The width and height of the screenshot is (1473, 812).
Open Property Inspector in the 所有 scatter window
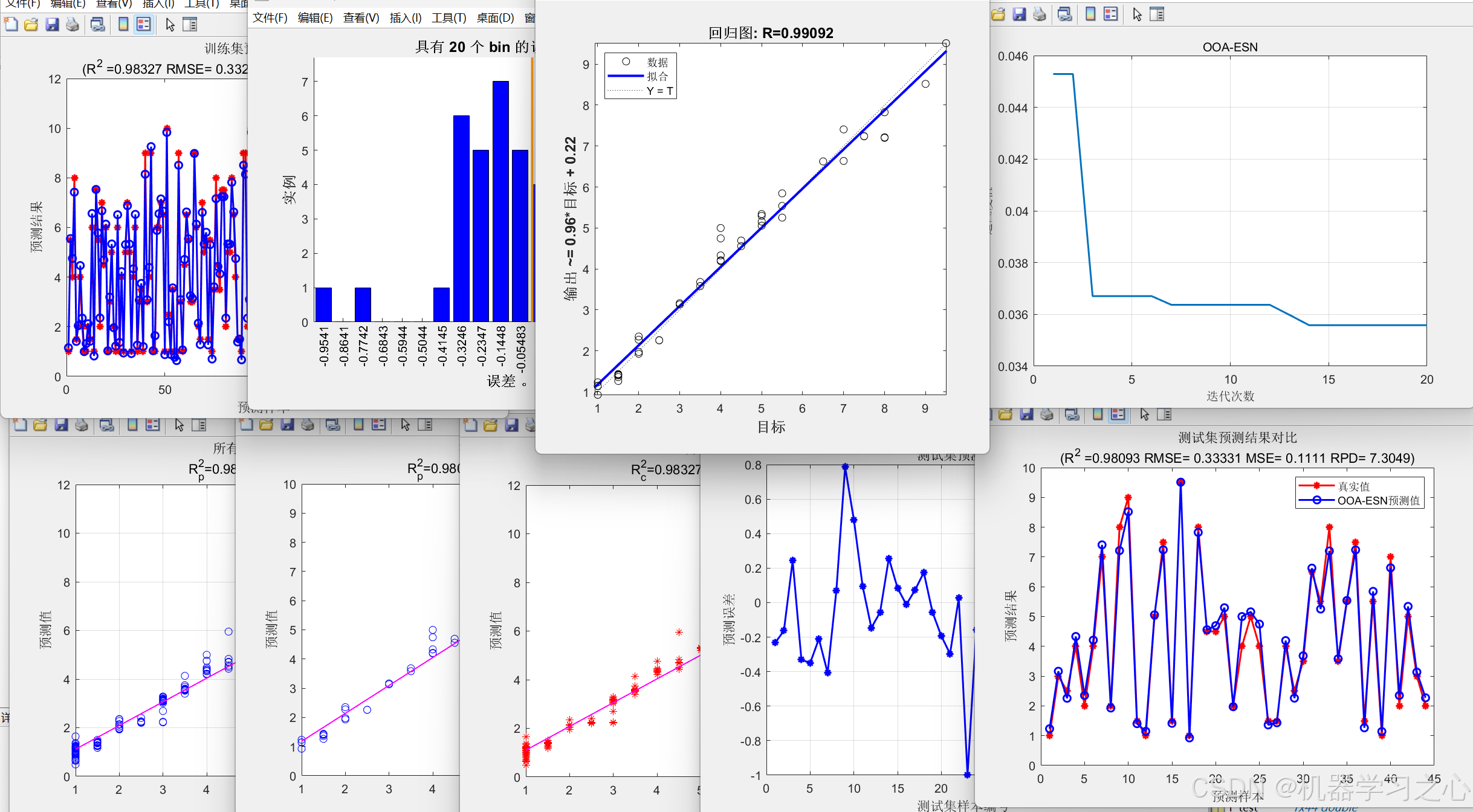[199, 425]
